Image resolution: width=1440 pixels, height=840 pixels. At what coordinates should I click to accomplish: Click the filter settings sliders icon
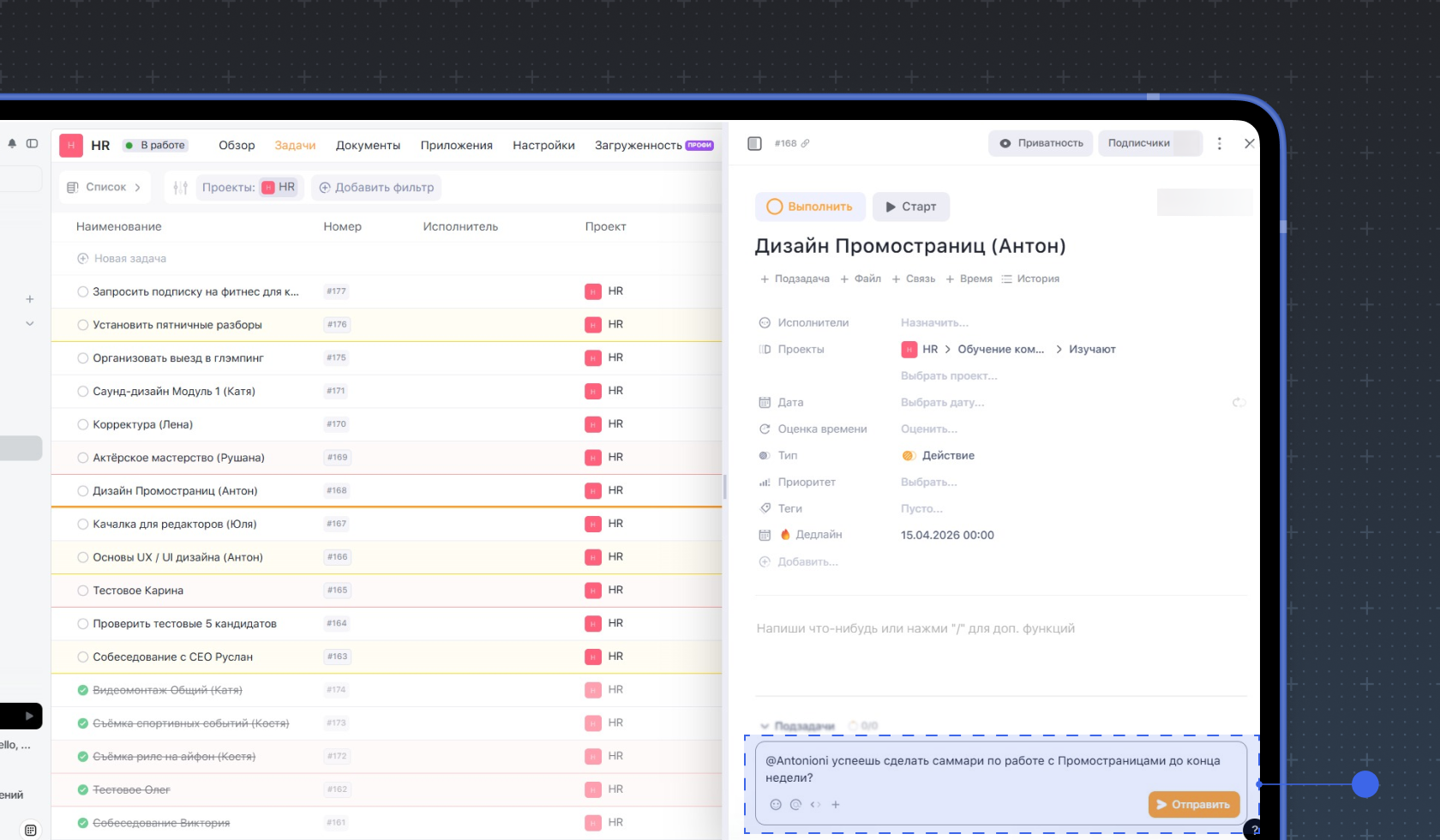(180, 188)
